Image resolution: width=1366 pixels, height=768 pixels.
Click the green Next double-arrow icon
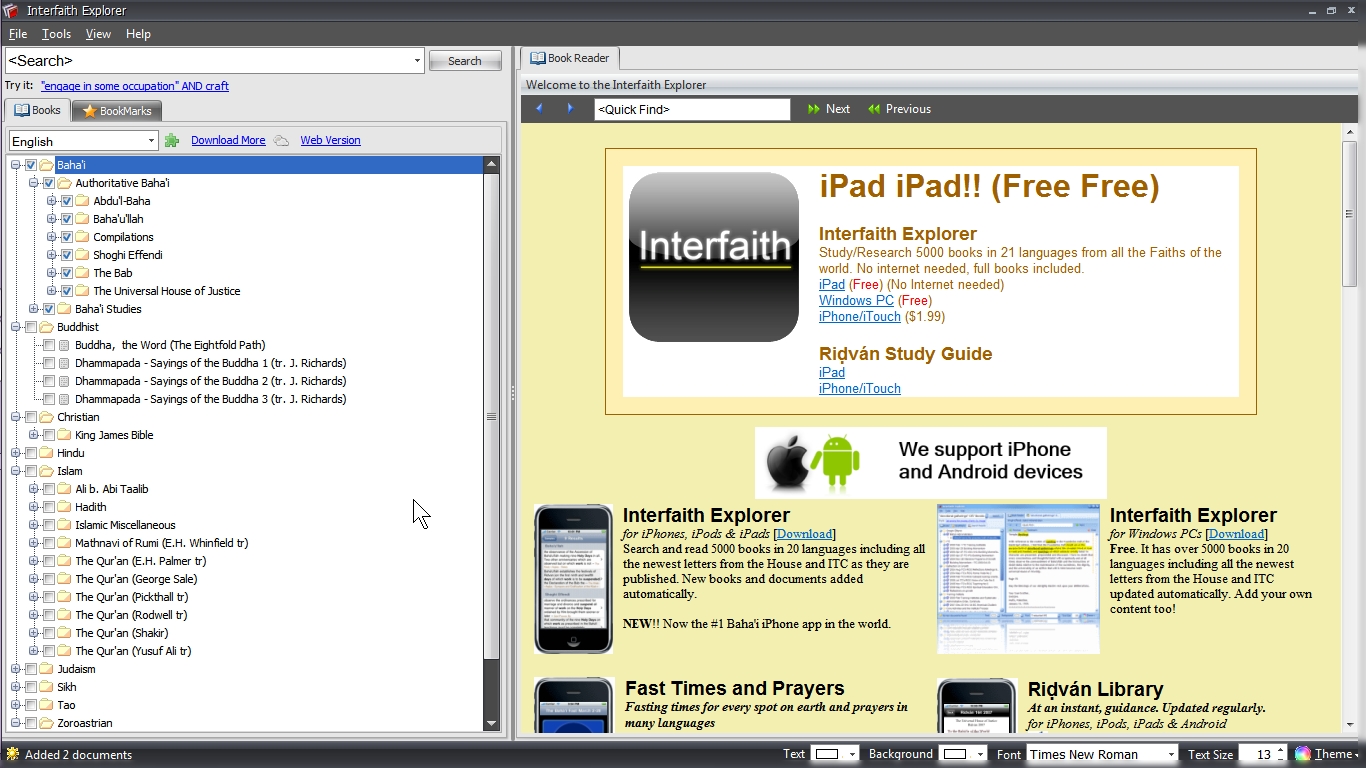click(x=813, y=108)
